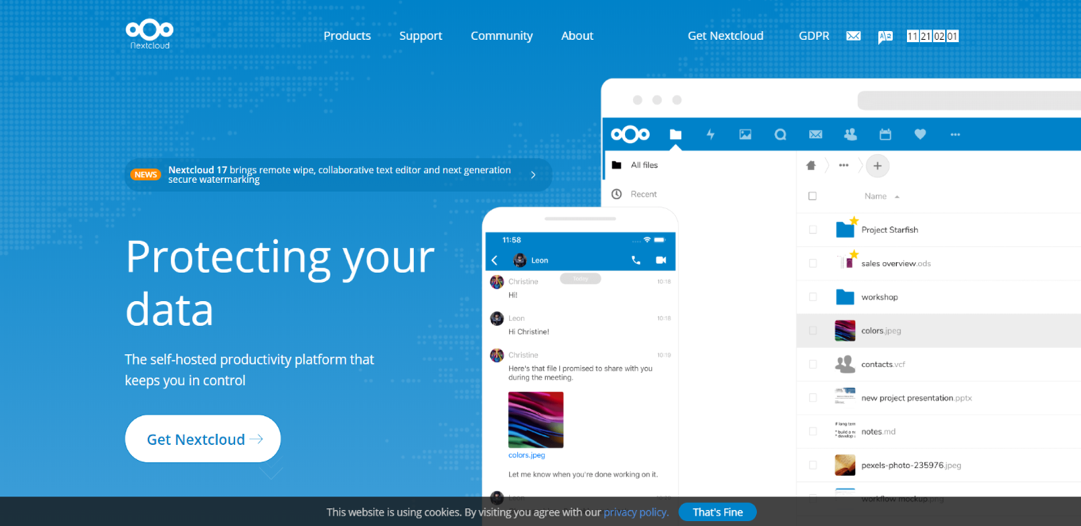The height and width of the screenshot is (526, 1081).
Task: Check the contacts.vcf row checkbox
Action: point(813,364)
